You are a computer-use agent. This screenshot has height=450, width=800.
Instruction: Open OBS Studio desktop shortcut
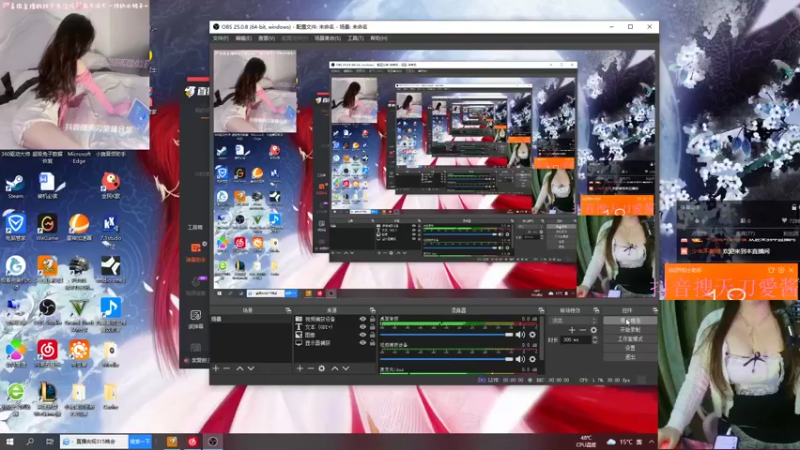47,311
